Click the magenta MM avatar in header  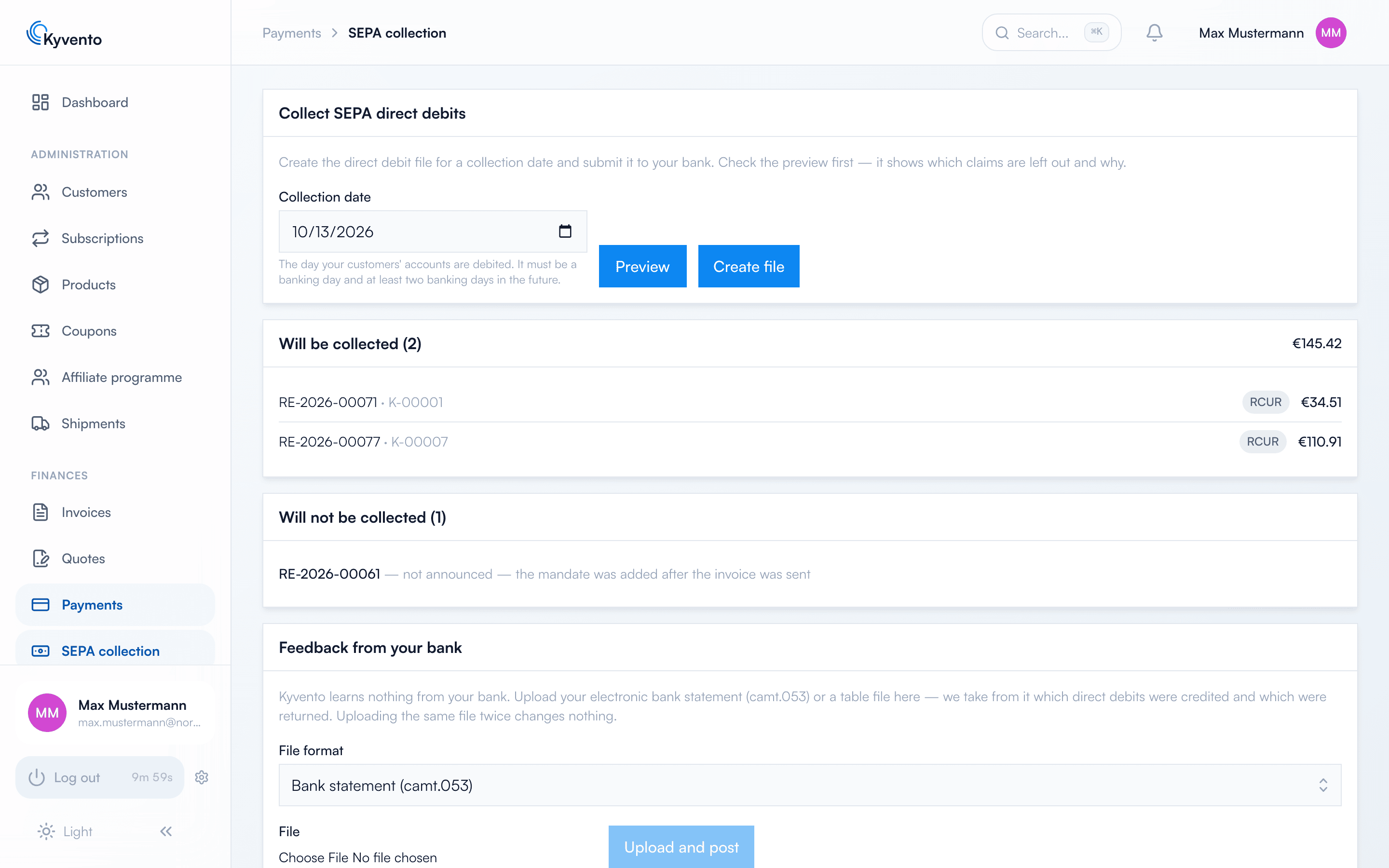[1331, 33]
